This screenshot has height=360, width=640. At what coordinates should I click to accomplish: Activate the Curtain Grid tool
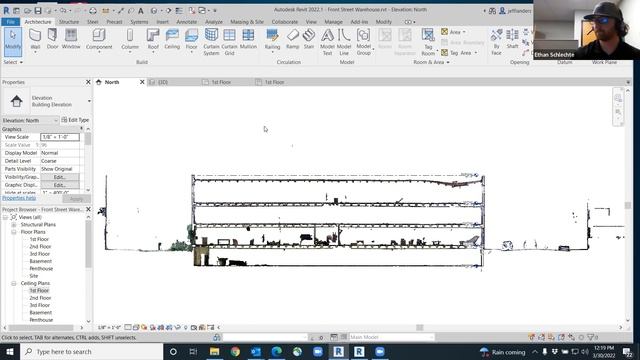[229, 42]
